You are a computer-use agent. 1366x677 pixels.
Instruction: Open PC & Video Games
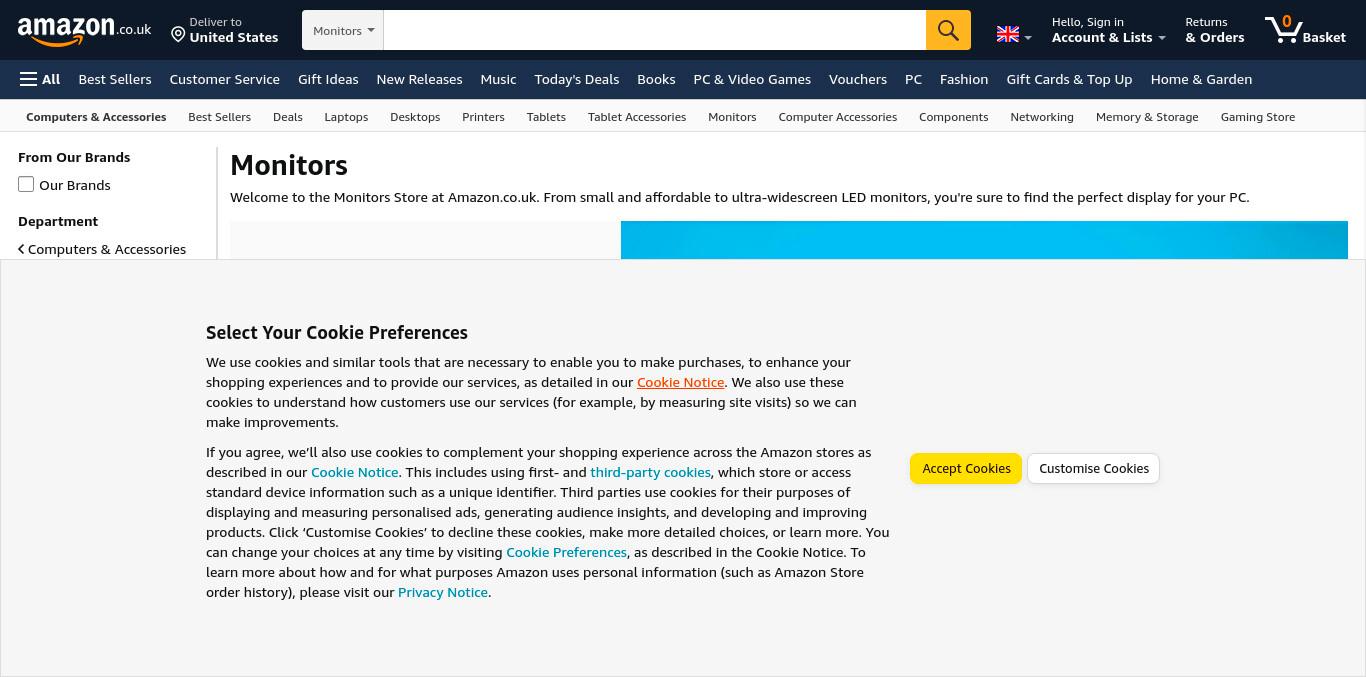click(x=752, y=79)
